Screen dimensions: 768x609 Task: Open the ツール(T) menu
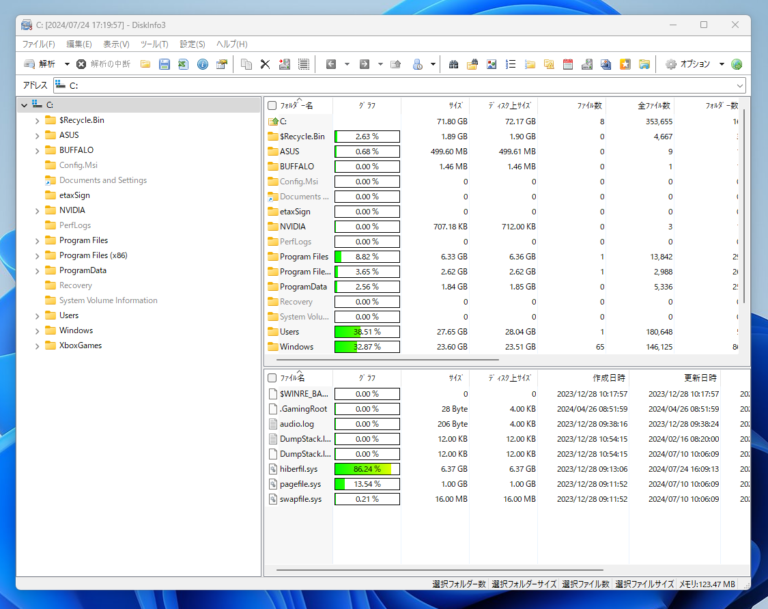[154, 44]
